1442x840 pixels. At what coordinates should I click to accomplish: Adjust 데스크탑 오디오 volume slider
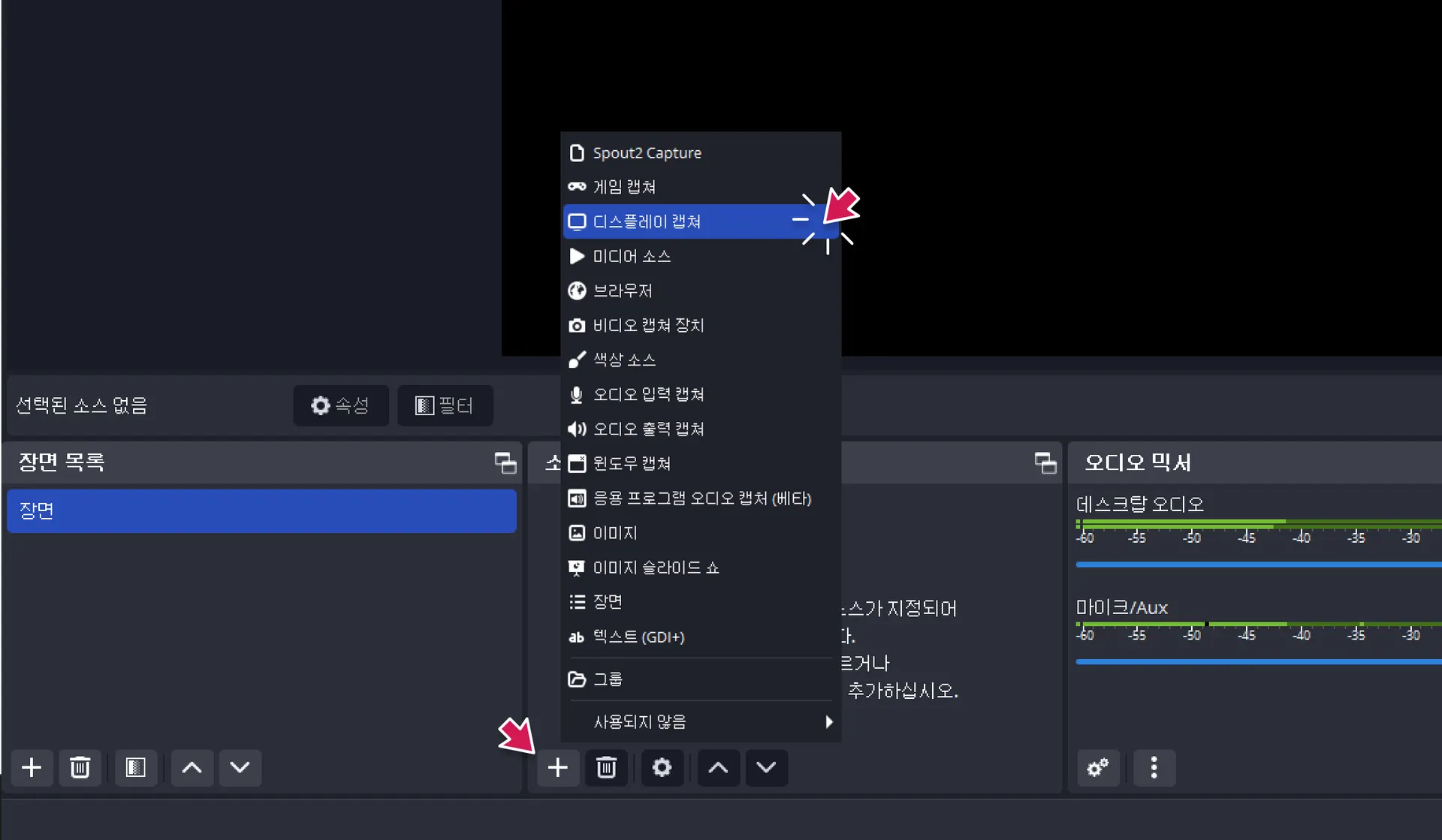tap(1258, 564)
